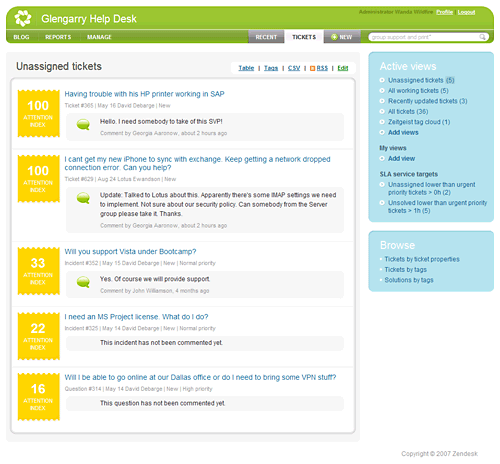Switch to the Tickets tab
This screenshot has height=464, width=500.
304,37
